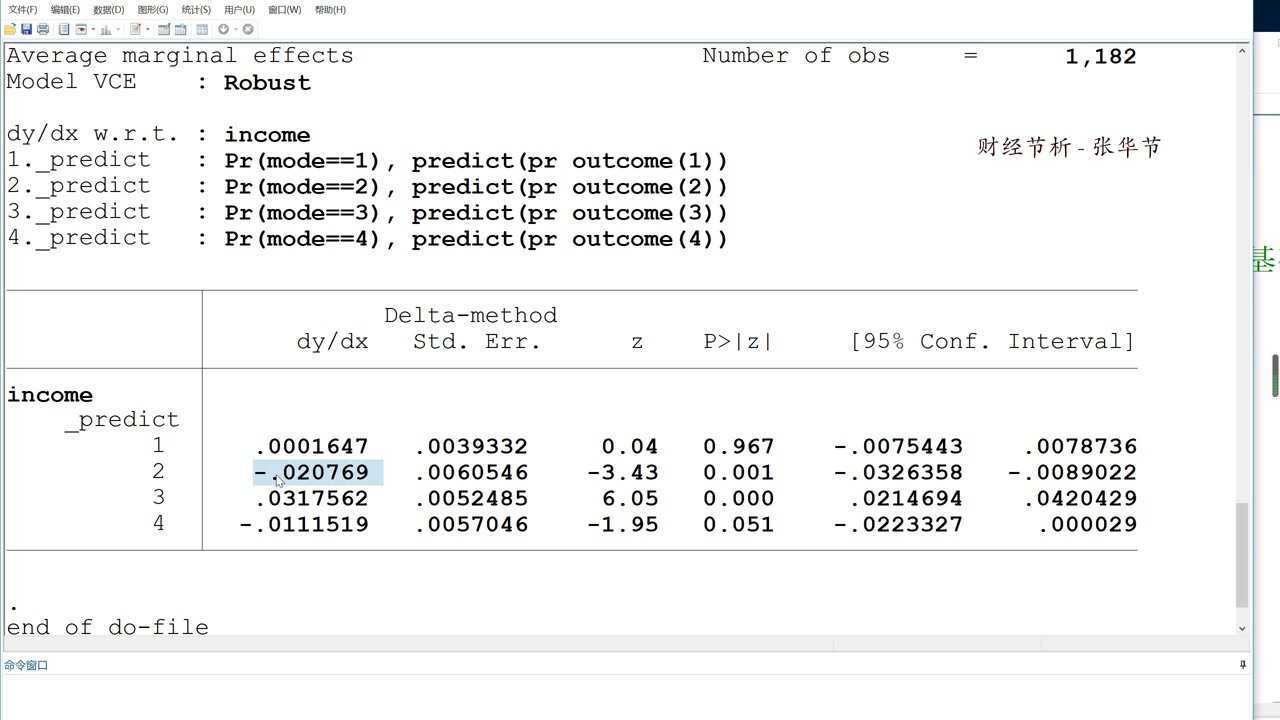1280x720 pixels.
Task: Click the results scrollbar down arrow
Action: click(x=1243, y=628)
